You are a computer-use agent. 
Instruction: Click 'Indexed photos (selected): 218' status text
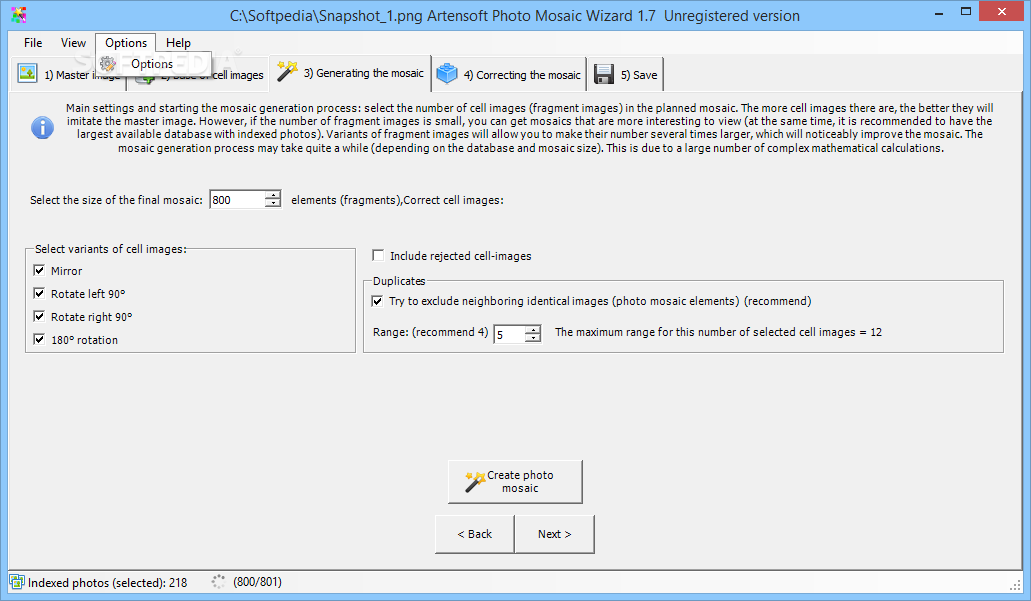pos(108,583)
